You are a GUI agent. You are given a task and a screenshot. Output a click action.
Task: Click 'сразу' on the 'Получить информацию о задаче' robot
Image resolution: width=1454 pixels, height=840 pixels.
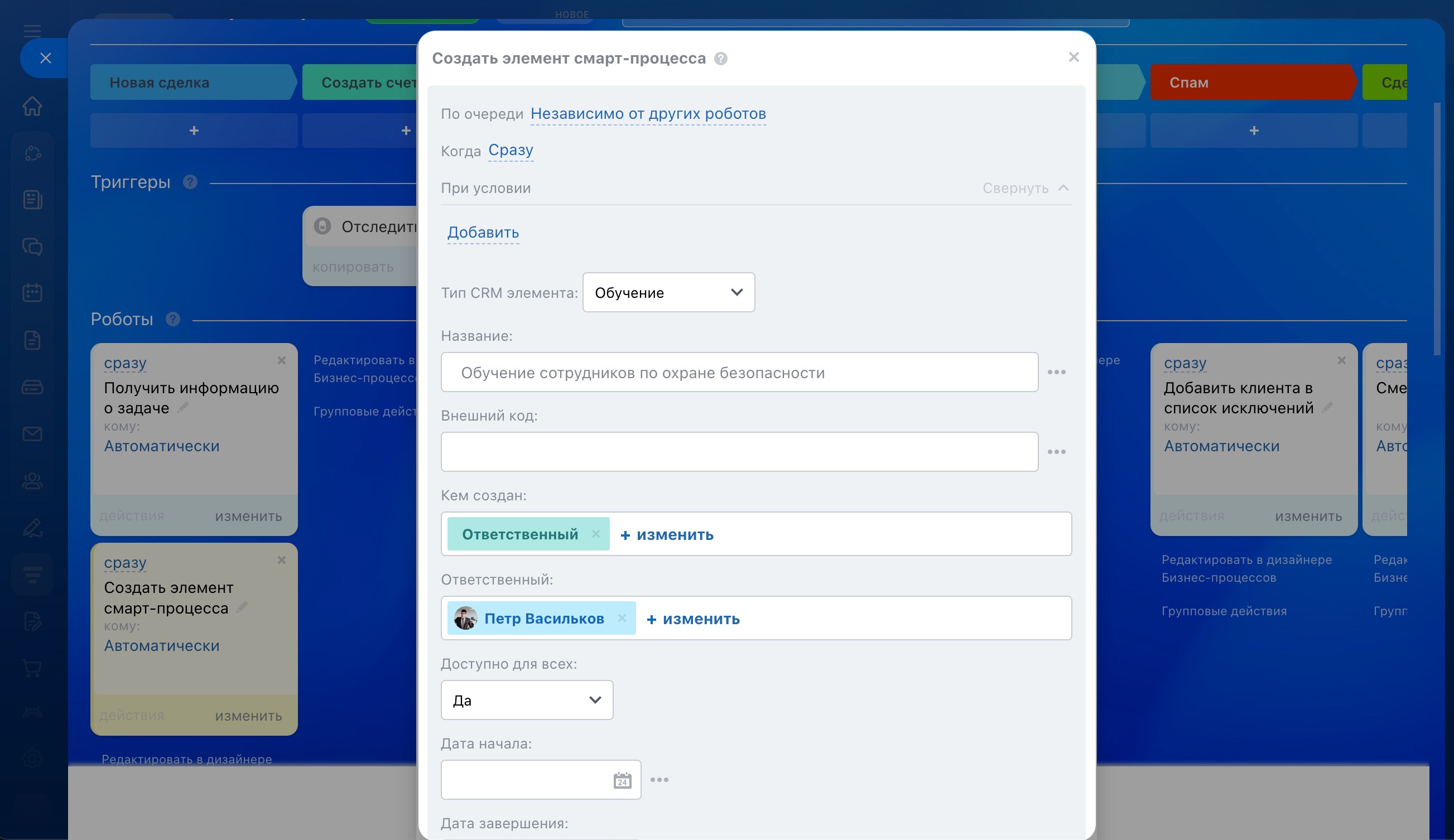(125, 363)
